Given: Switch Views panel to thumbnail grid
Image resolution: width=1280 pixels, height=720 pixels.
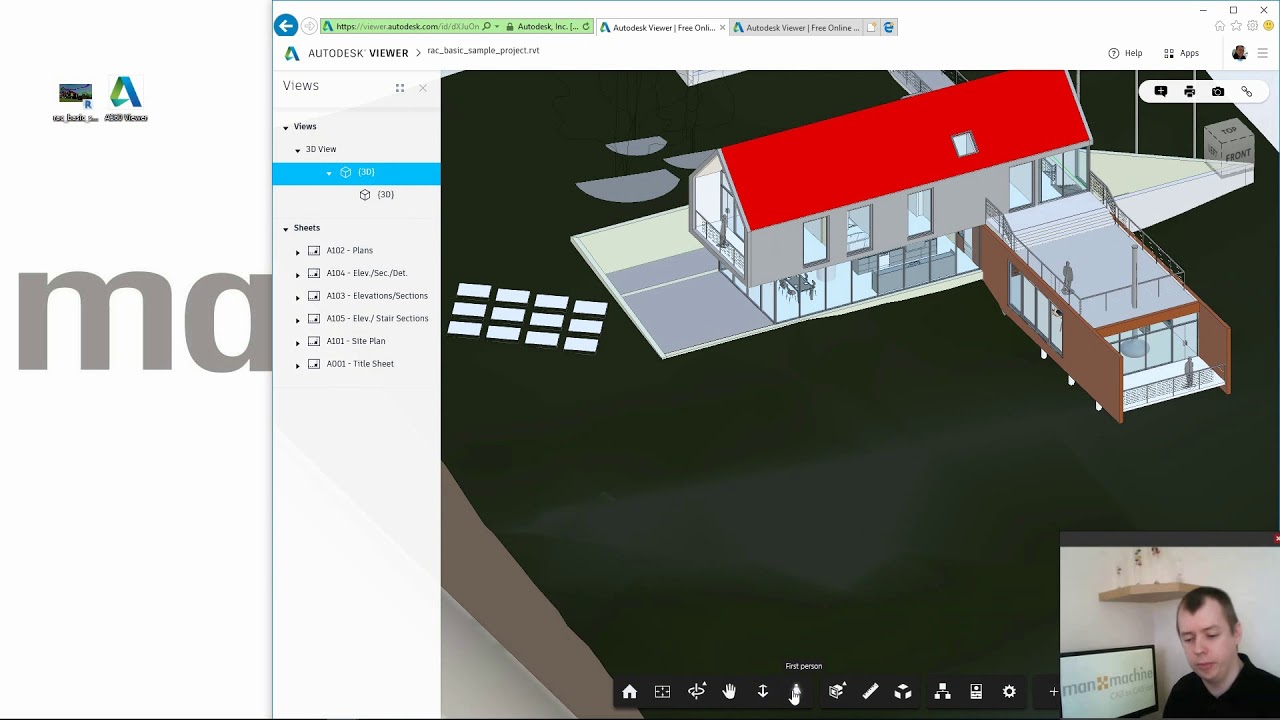Looking at the screenshot, I should pos(400,88).
